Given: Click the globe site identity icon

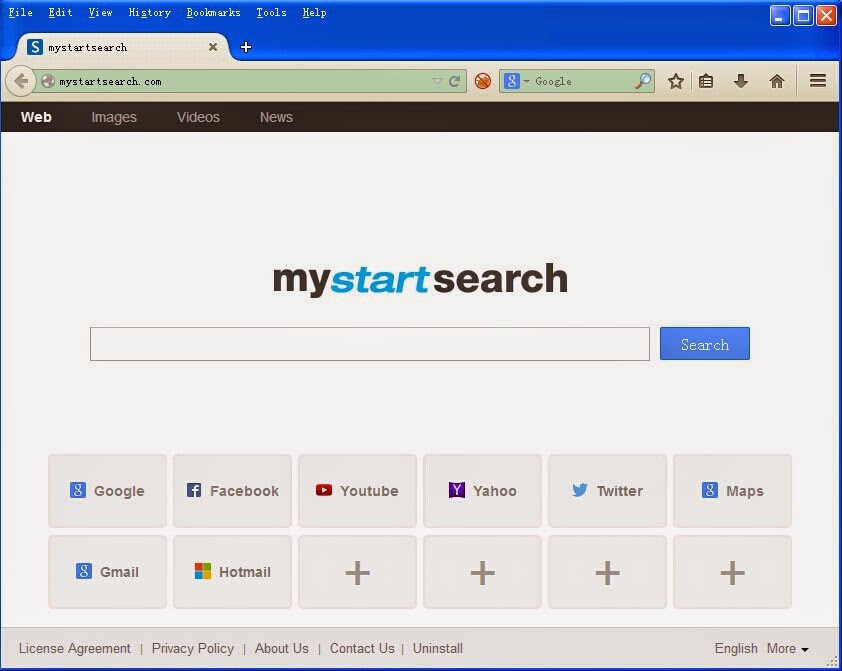Looking at the screenshot, I should tap(48, 81).
